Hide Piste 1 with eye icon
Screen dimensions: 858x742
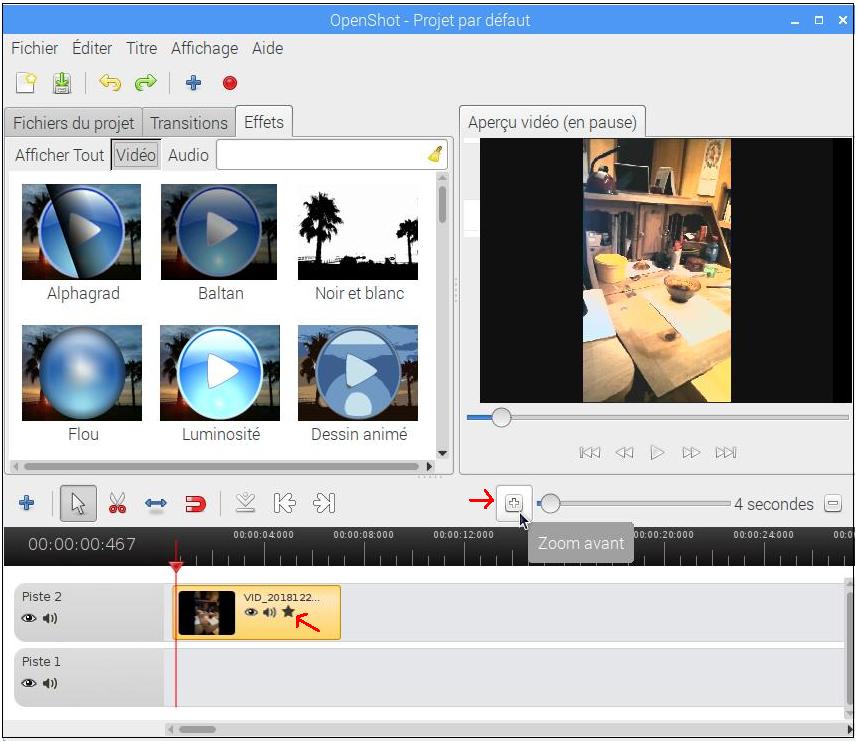pos(29,683)
